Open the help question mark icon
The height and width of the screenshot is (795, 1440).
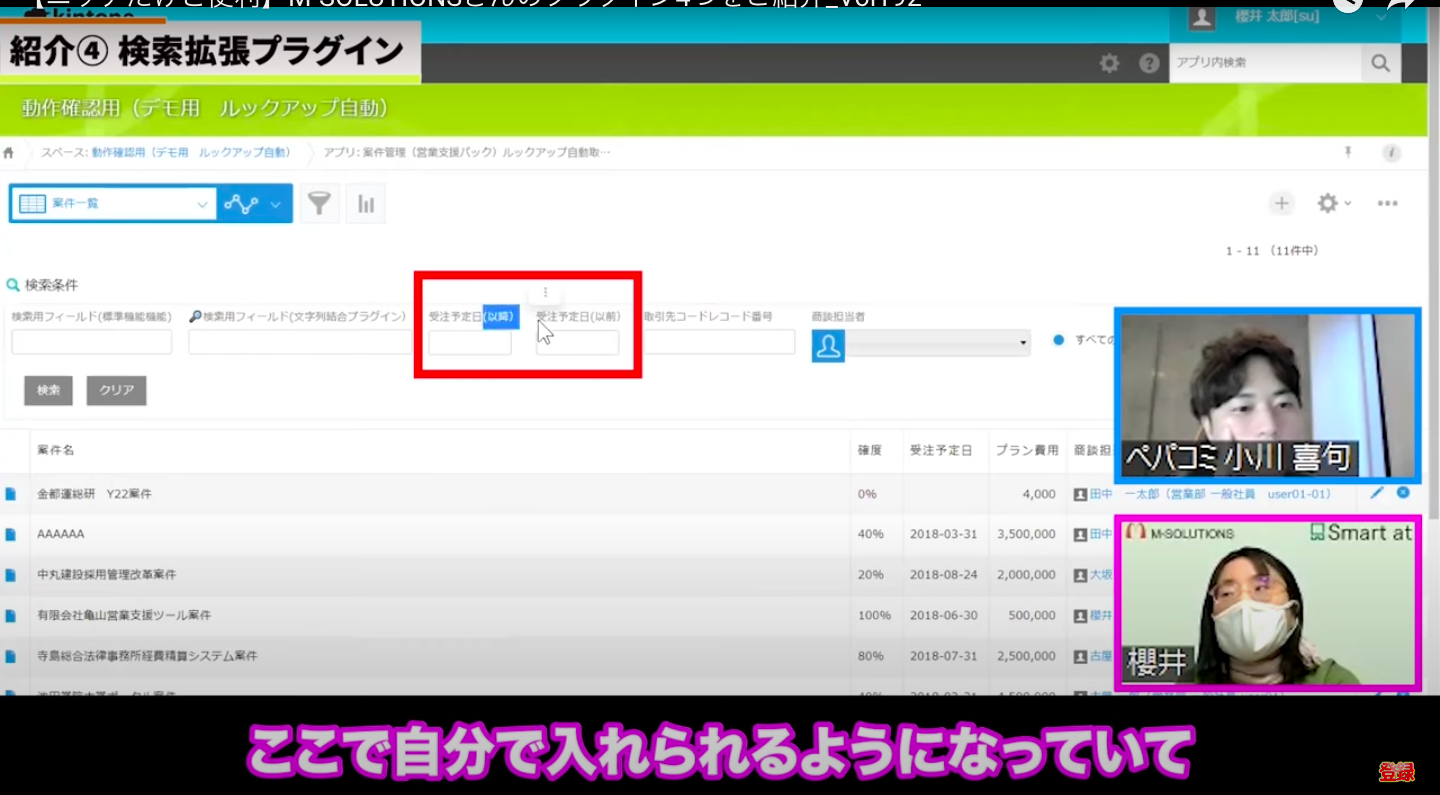coord(1149,63)
